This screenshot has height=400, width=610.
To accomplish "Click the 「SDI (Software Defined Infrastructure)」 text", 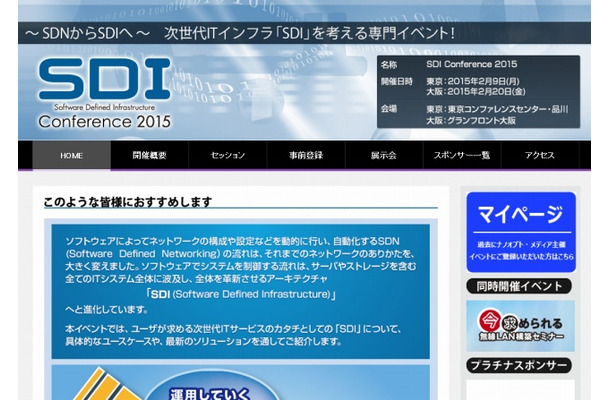I will 241,294.
